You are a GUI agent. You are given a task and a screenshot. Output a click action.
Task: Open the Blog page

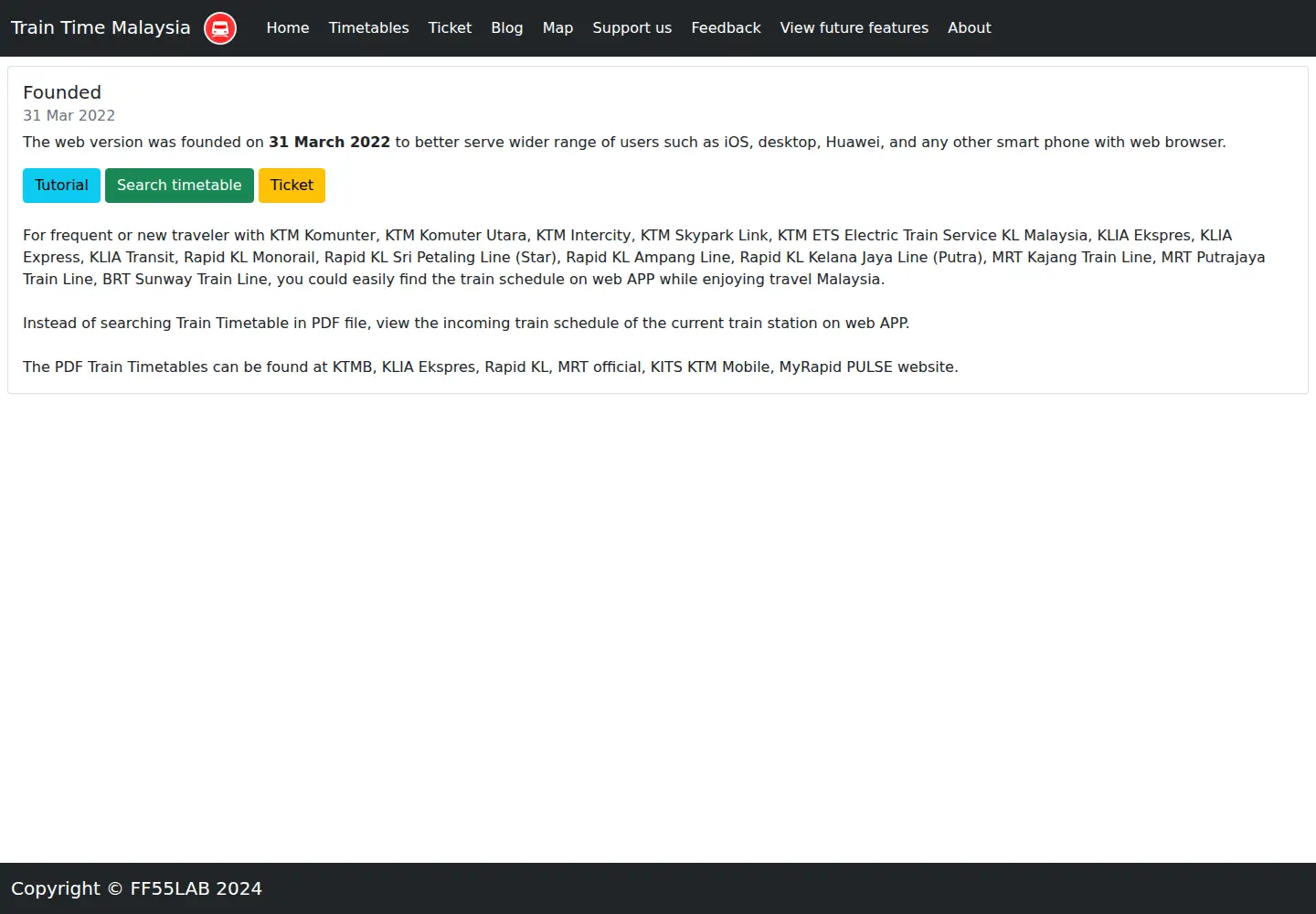[x=507, y=28]
